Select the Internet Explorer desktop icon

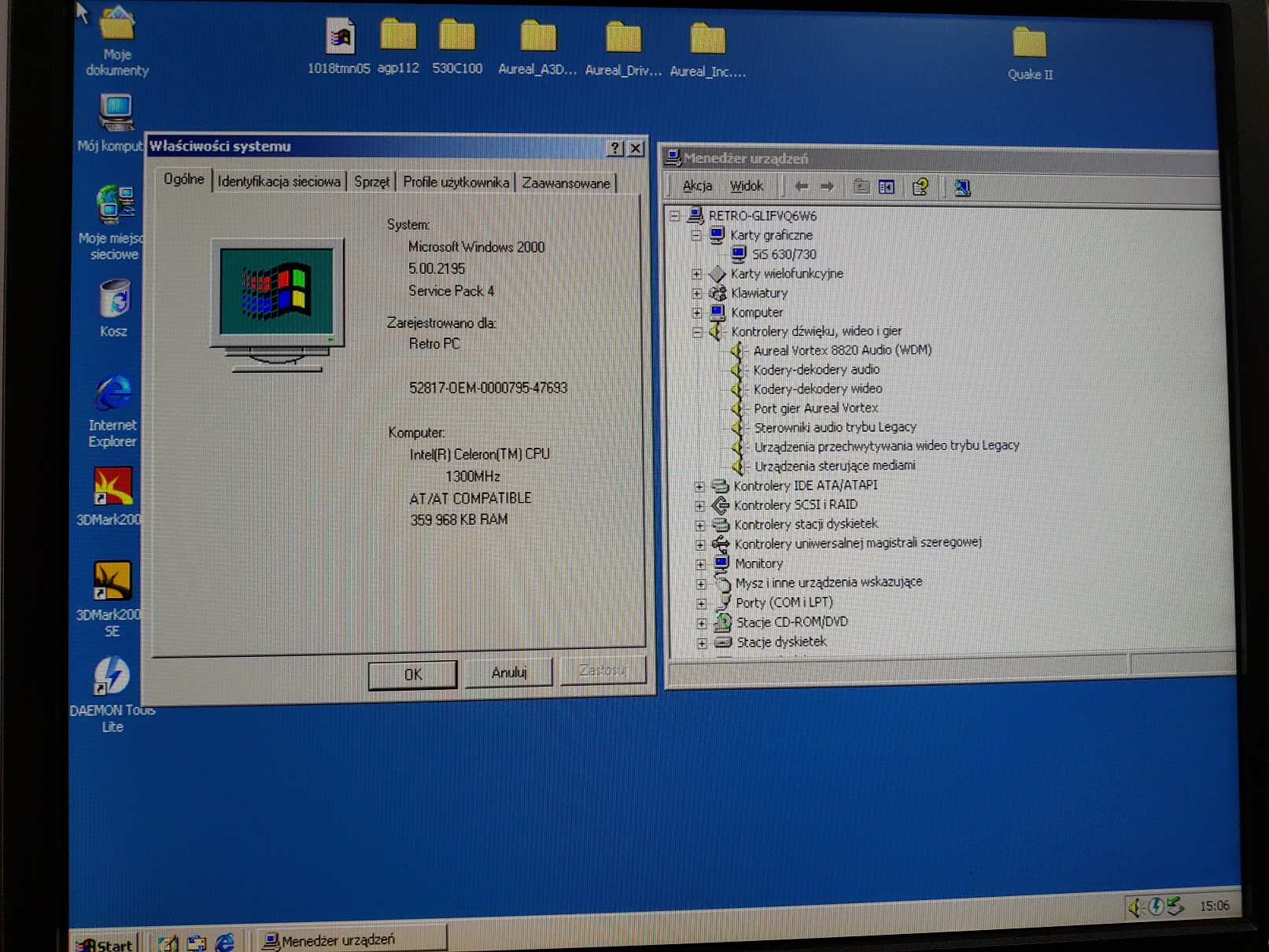(x=113, y=411)
